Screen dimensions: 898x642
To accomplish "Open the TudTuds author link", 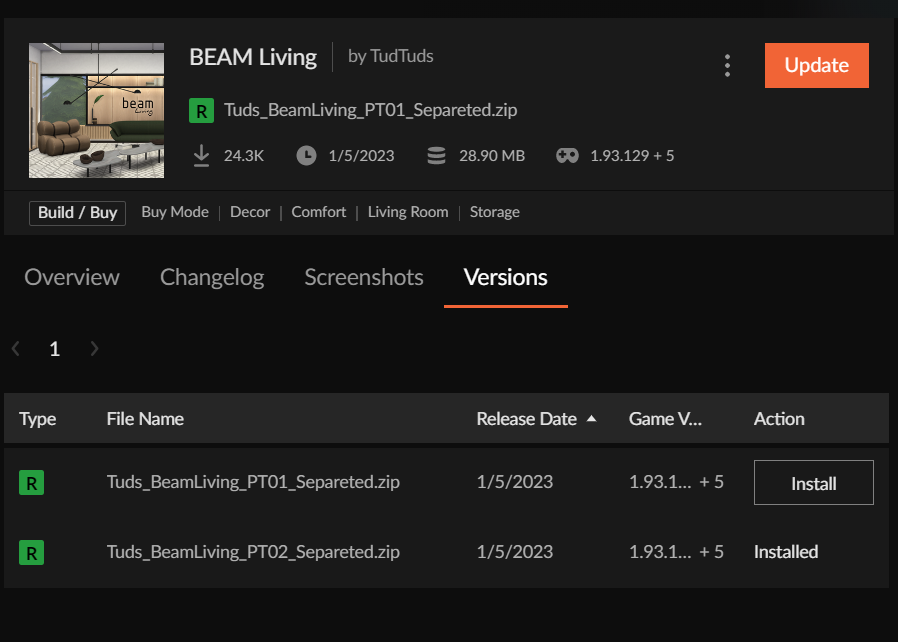I will (x=404, y=57).
